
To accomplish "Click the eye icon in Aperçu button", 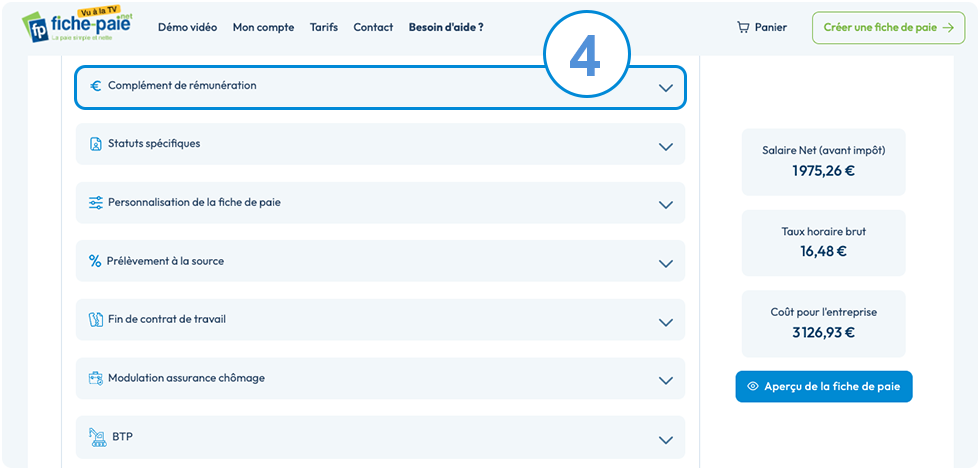I will click(752, 386).
